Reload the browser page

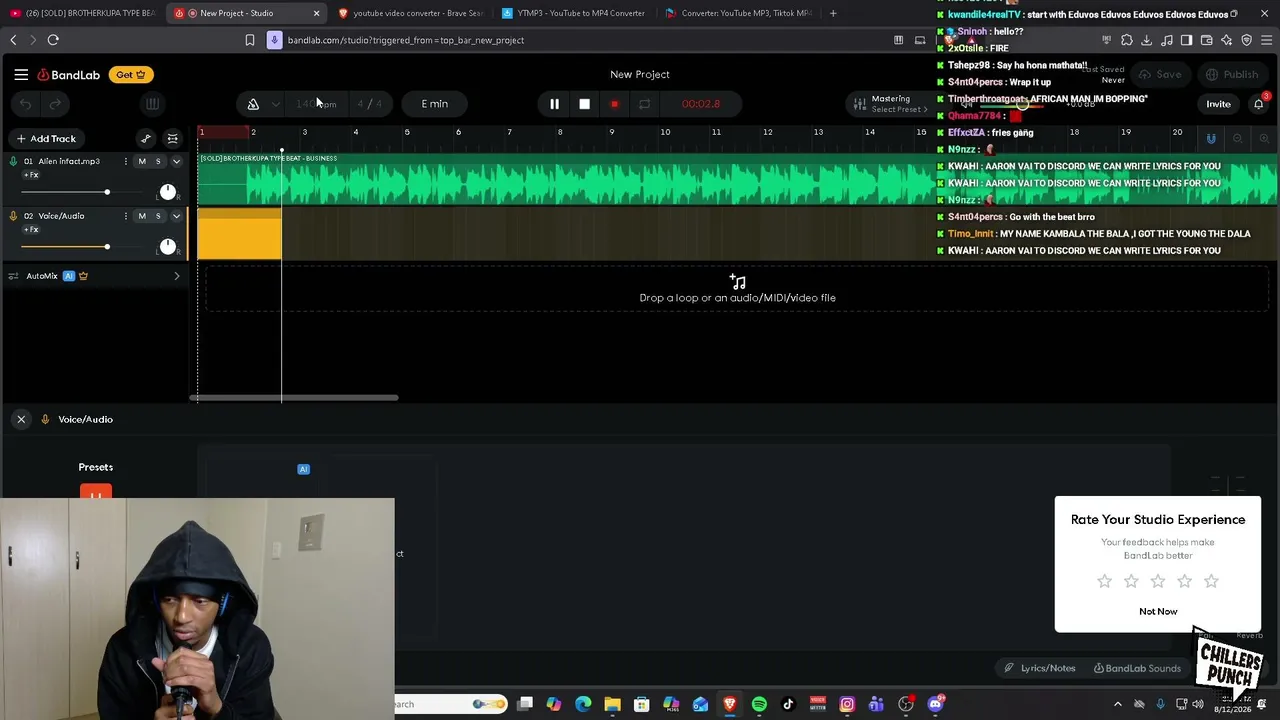click(53, 40)
